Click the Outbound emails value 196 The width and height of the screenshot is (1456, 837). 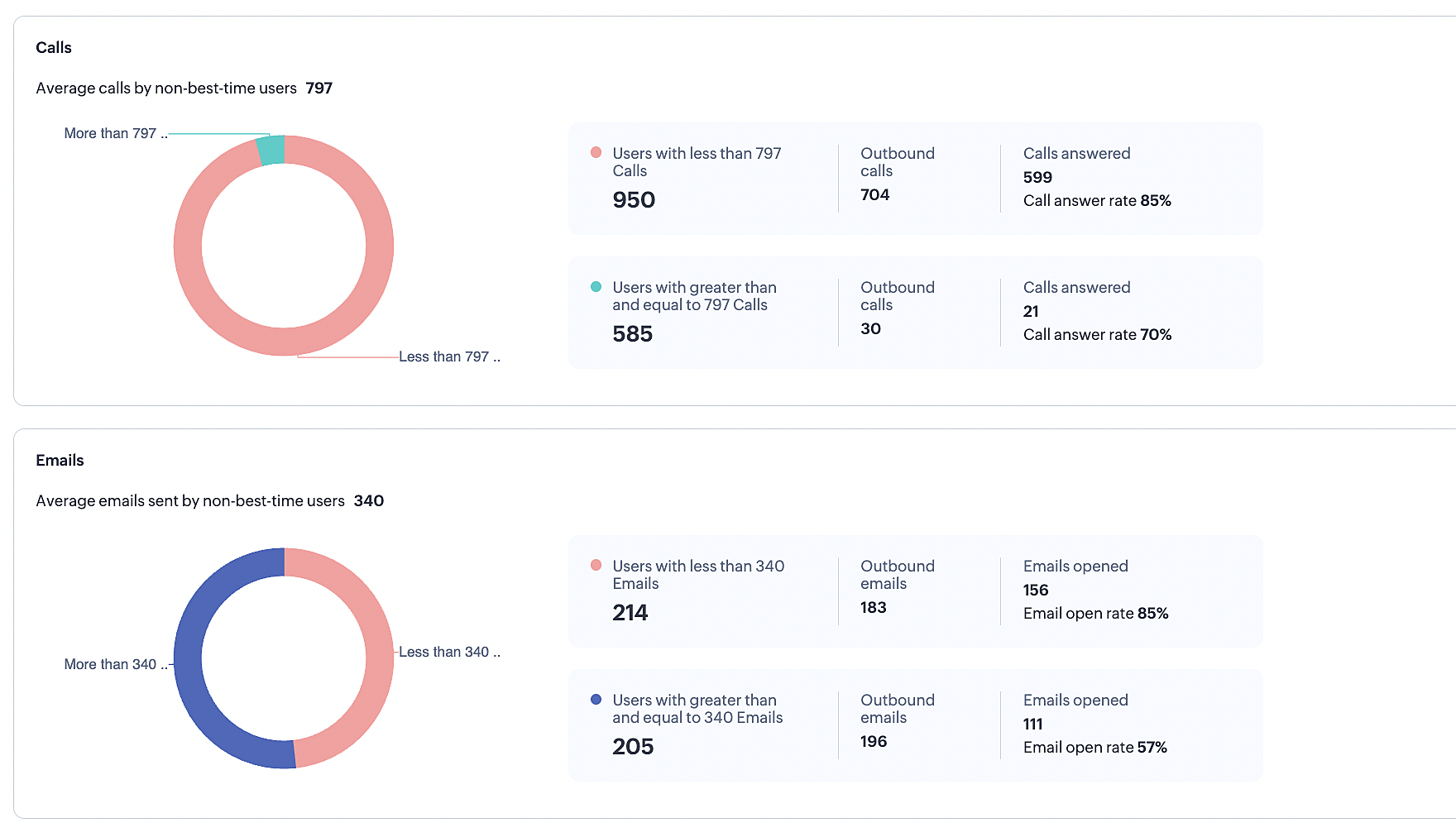click(874, 742)
